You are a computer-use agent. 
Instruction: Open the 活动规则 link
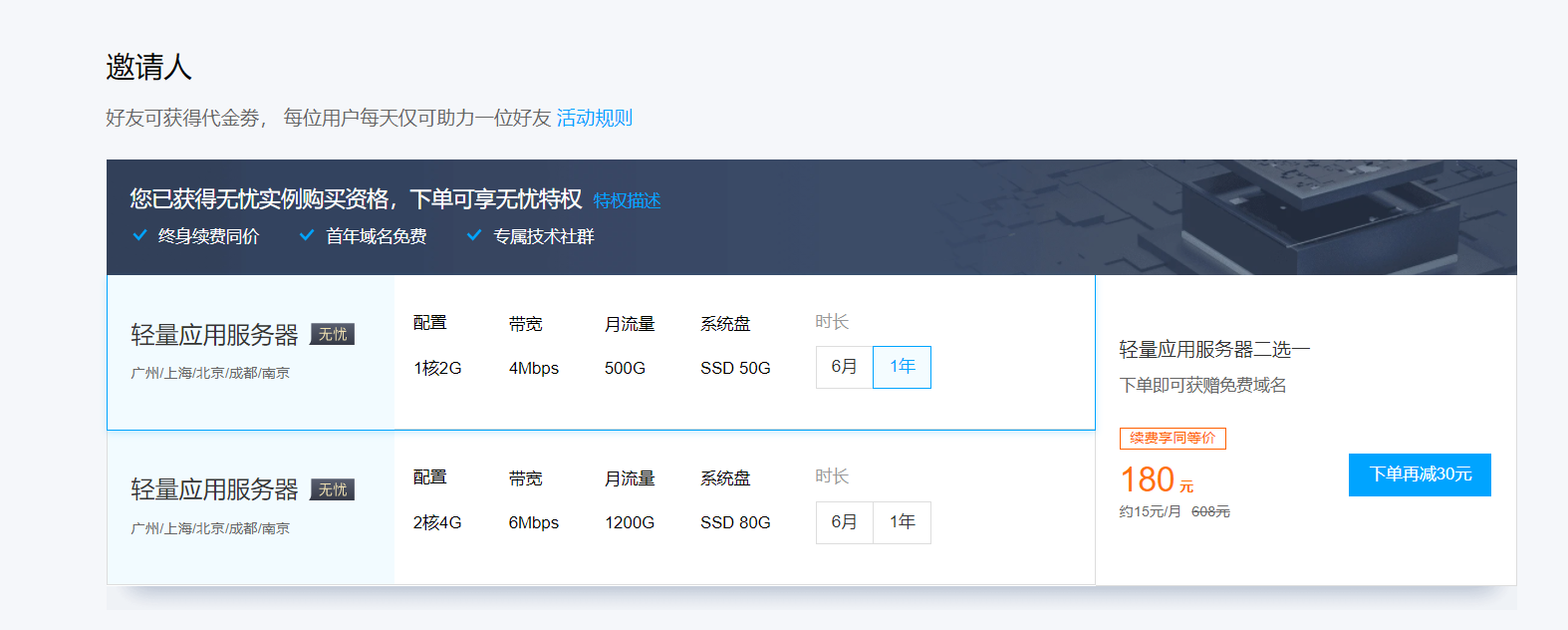(595, 118)
